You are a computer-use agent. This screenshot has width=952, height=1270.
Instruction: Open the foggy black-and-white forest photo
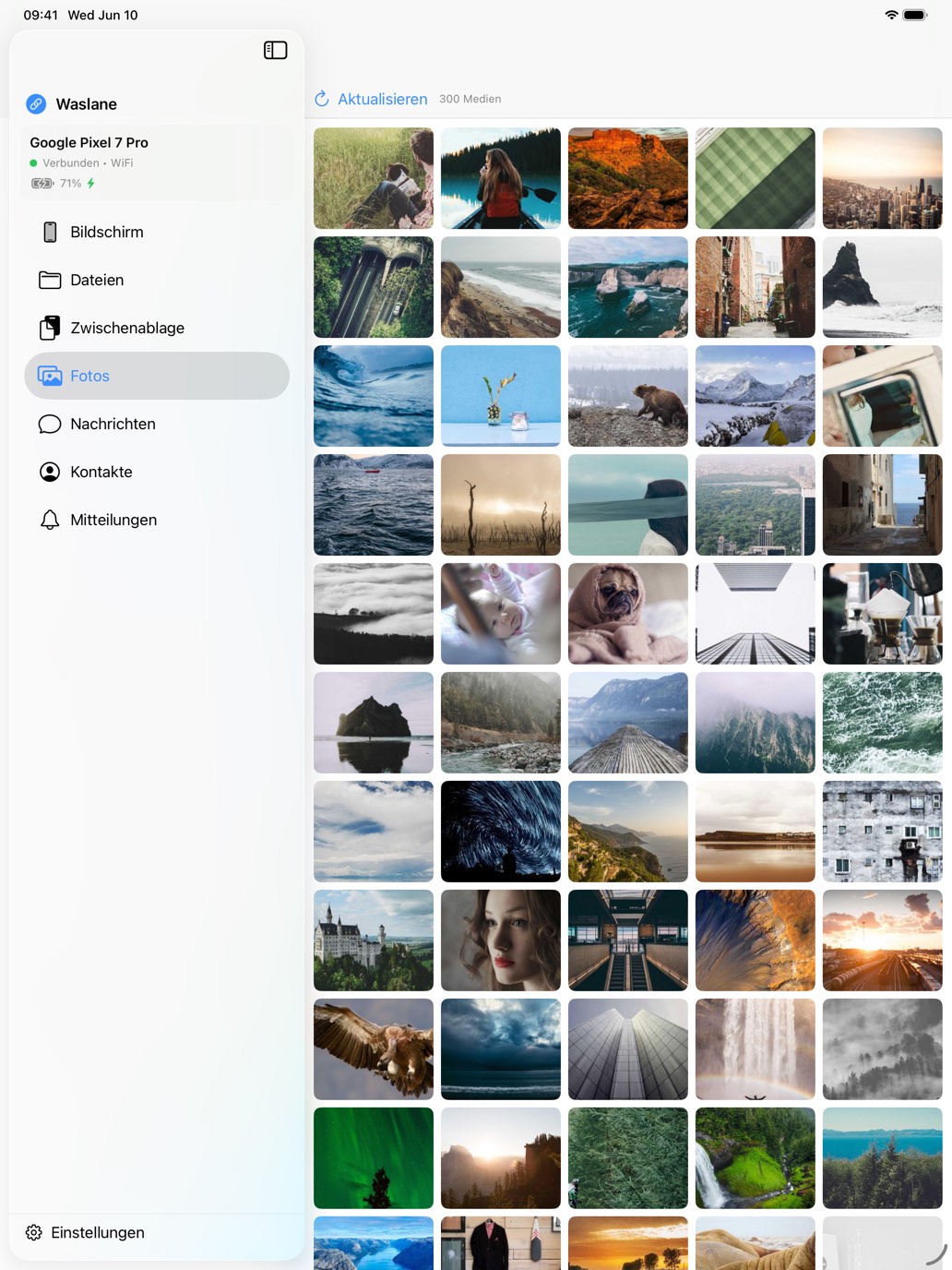[883, 1049]
